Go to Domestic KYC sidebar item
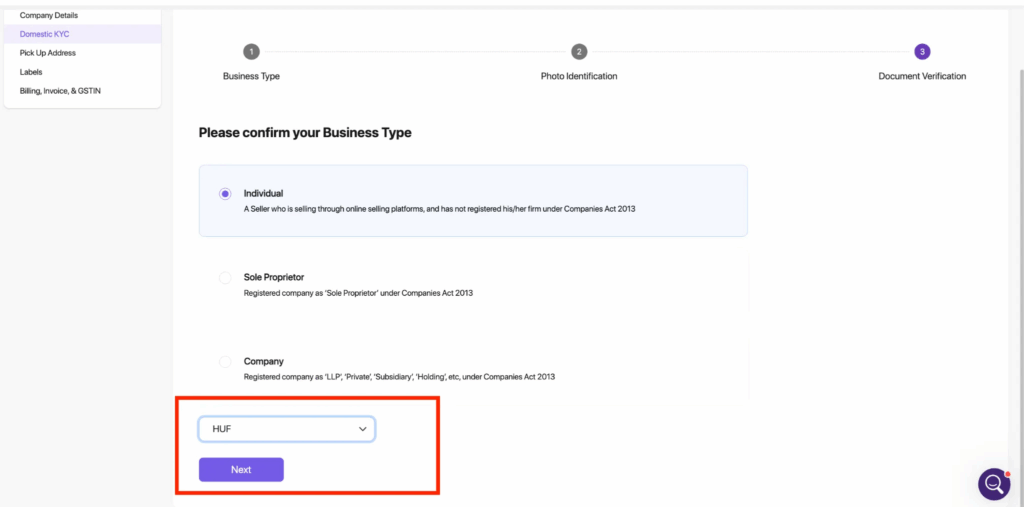The width and height of the screenshot is (1024, 507). coord(44,34)
